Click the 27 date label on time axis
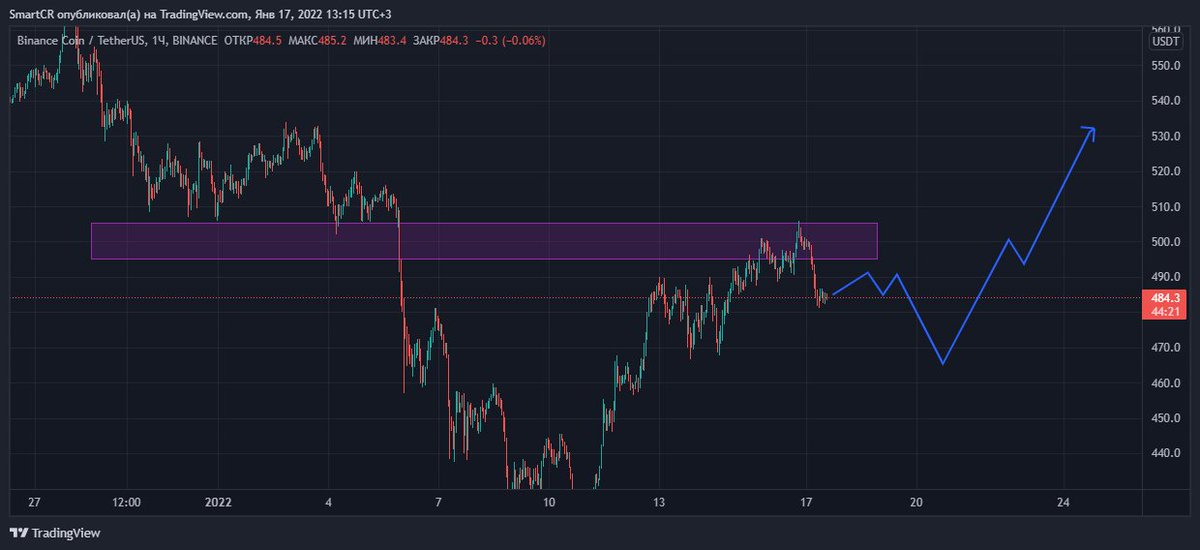The image size is (1200, 550). [35, 502]
